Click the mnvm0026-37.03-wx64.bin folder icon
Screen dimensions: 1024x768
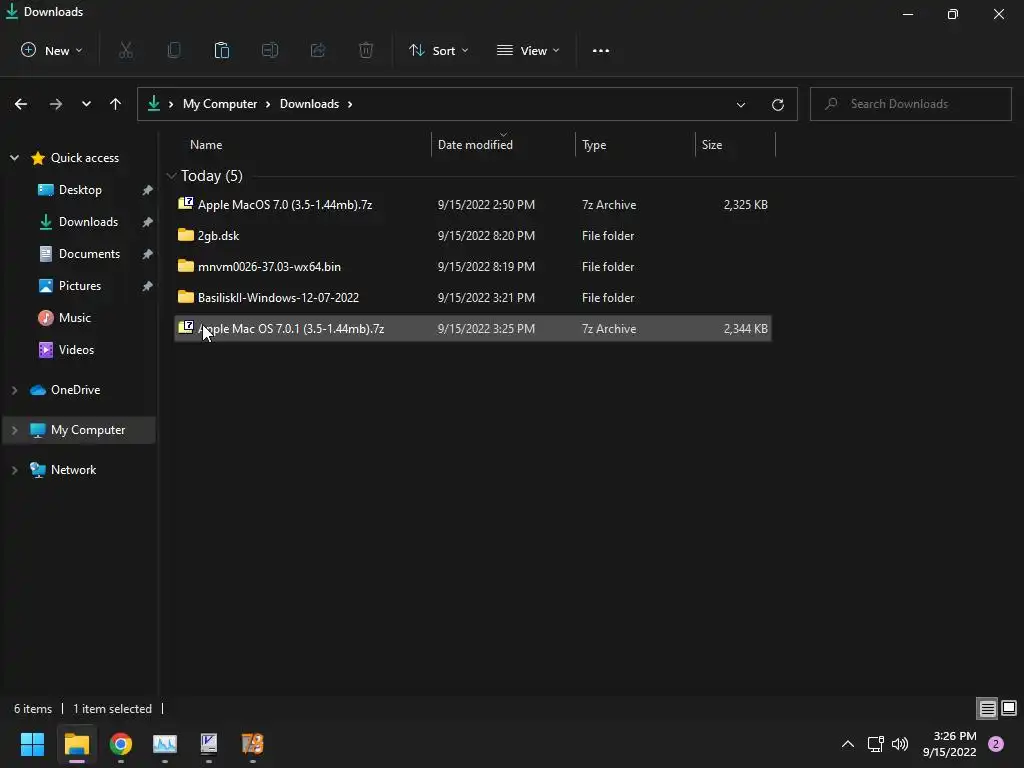(185, 266)
